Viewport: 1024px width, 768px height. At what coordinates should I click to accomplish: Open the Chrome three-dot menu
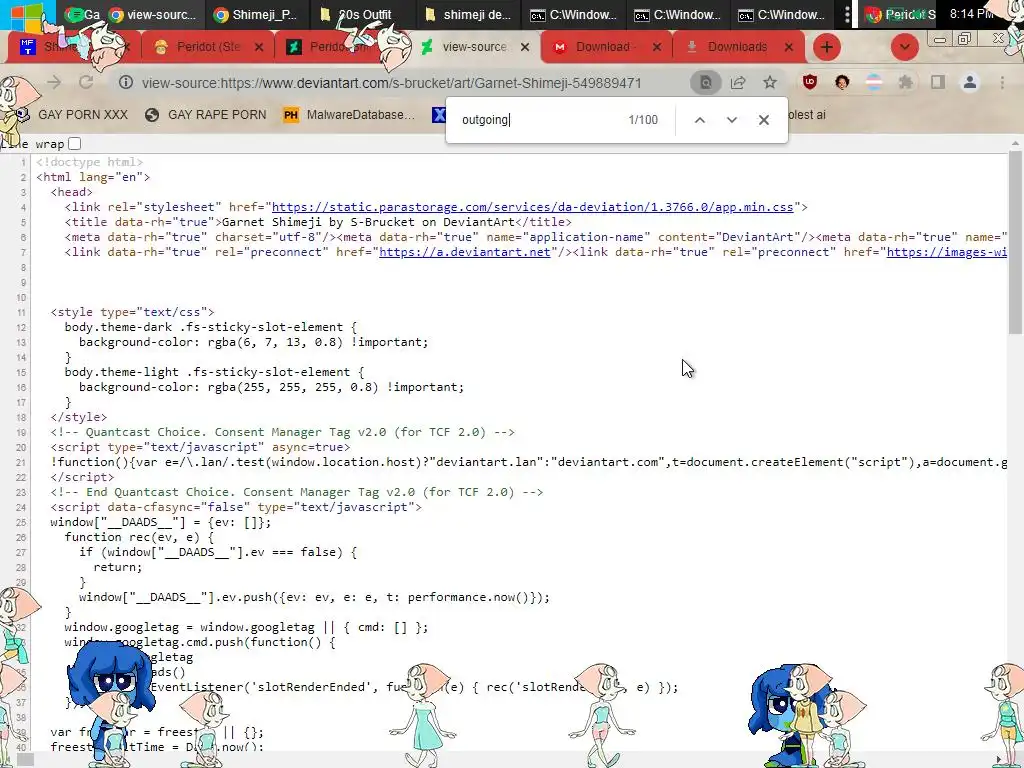(1002, 82)
